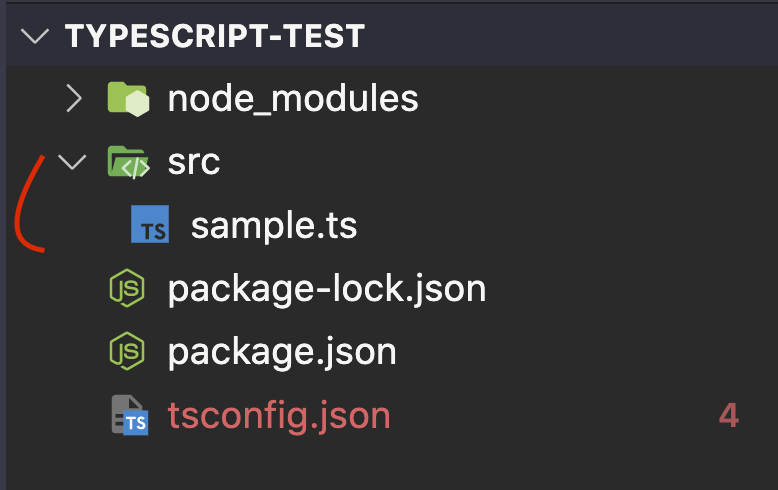Click the TypeScript icon beside sample.ts
The image size is (778, 490).
point(150,224)
